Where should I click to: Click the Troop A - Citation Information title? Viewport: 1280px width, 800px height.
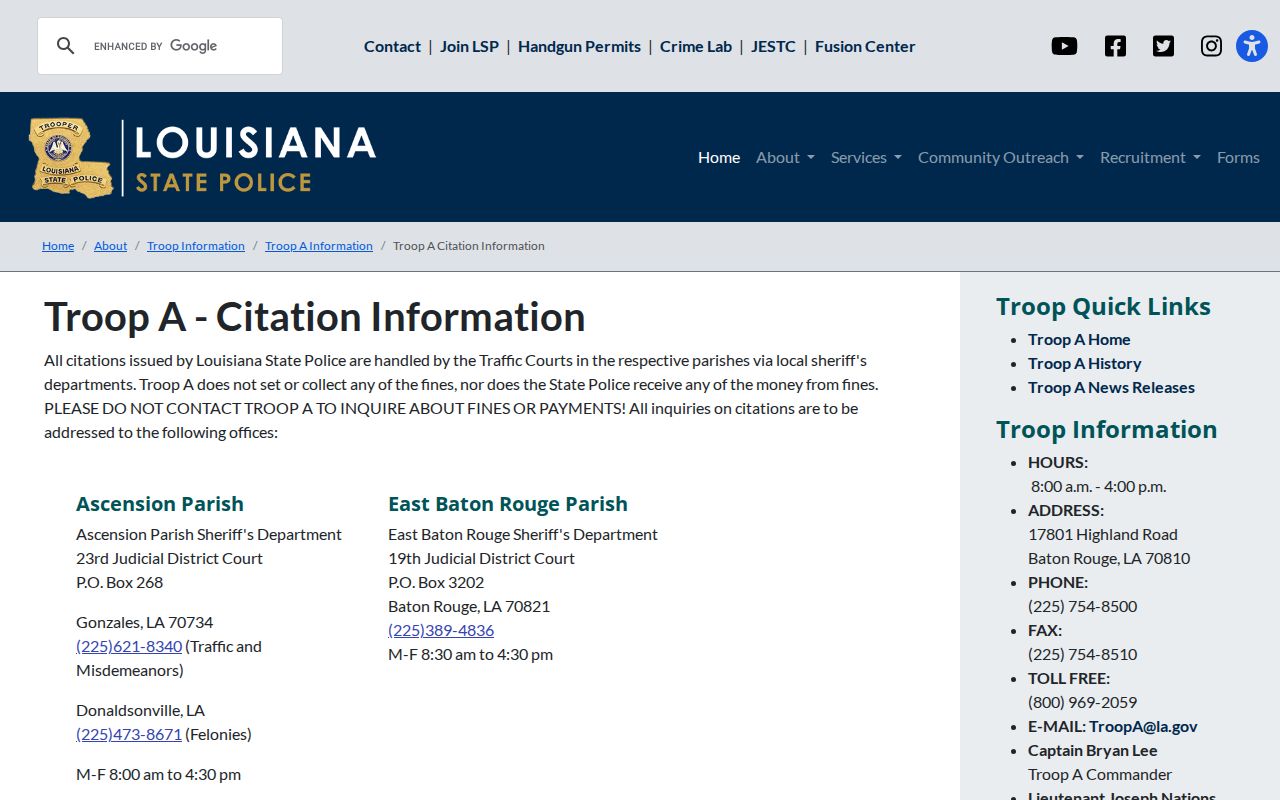point(315,317)
